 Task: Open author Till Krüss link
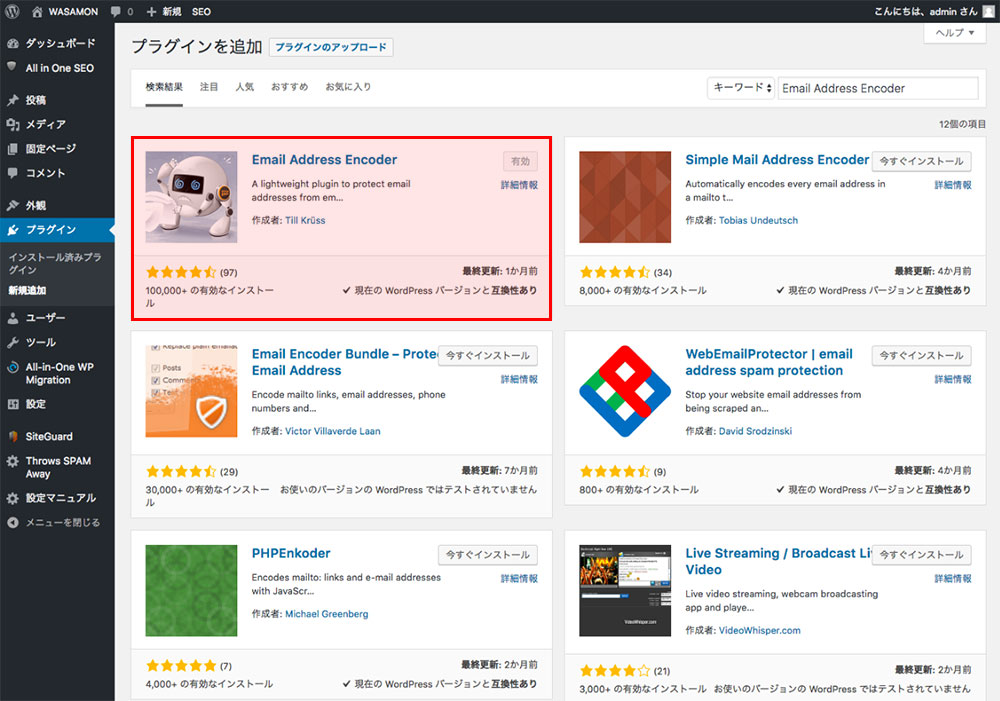pos(305,220)
